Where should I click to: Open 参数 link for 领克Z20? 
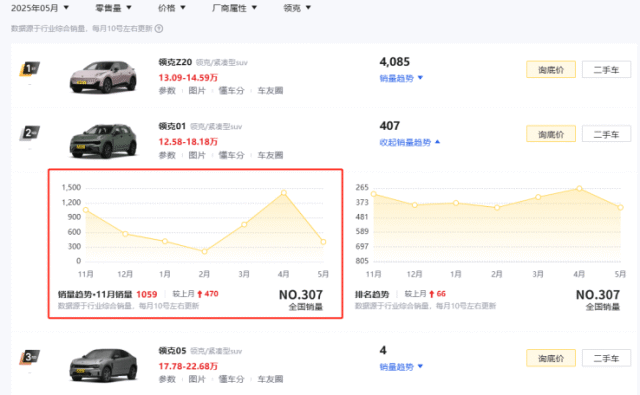(x=167, y=91)
